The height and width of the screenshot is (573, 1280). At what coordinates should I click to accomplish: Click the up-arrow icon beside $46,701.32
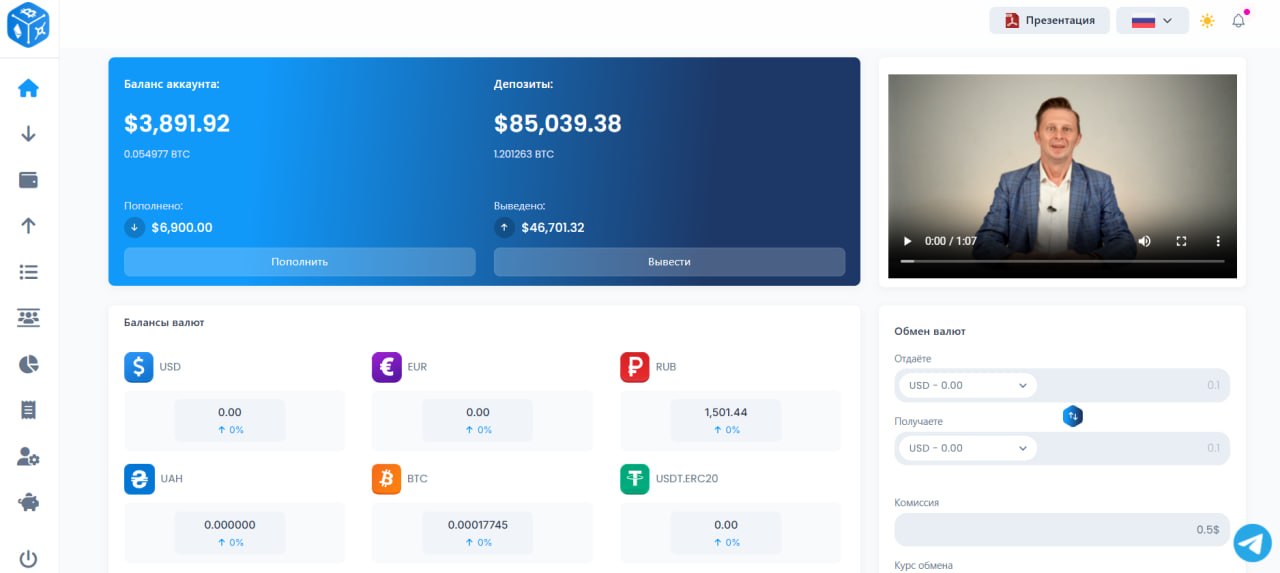(504, 227)
